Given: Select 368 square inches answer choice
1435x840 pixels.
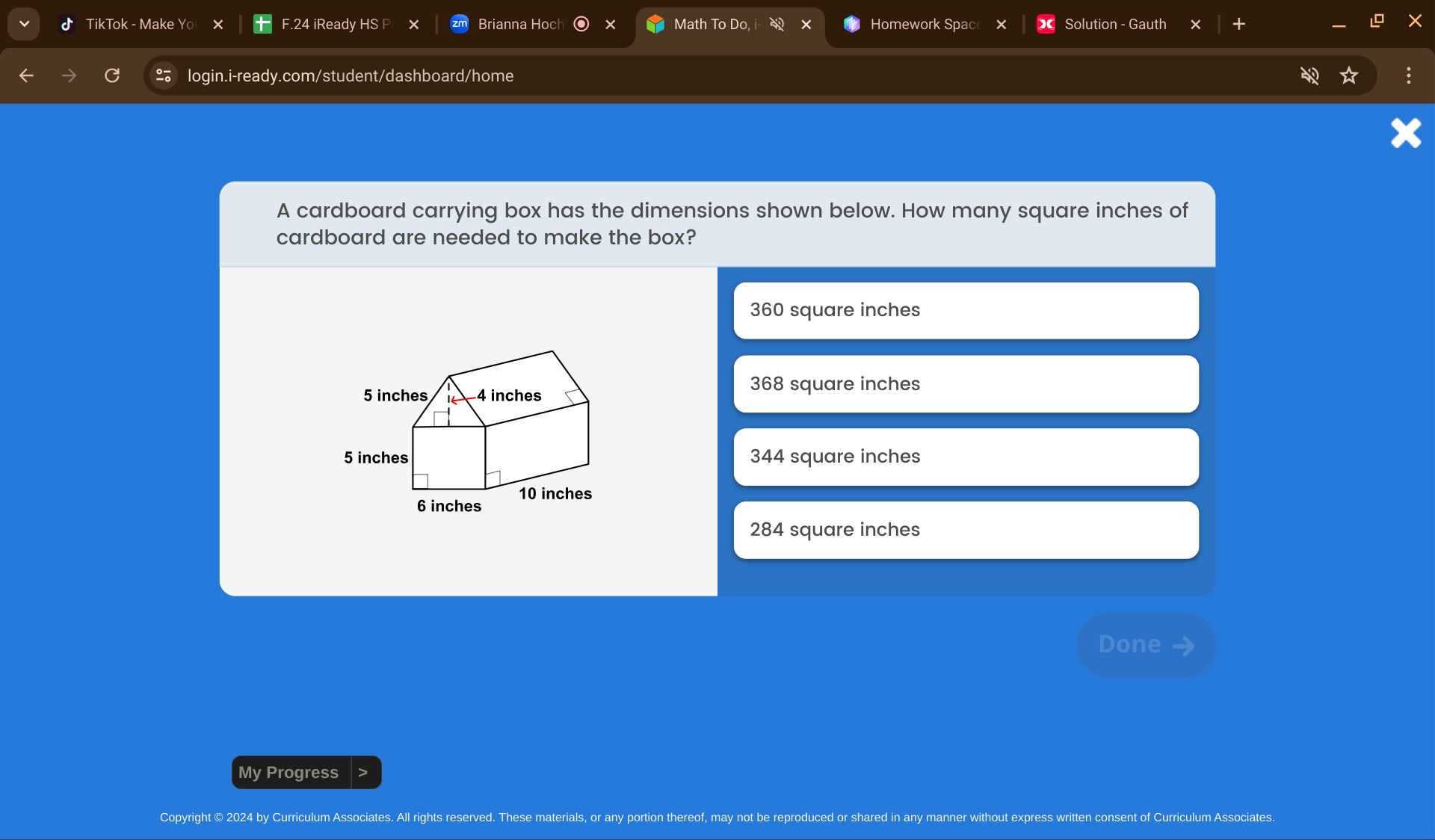Looking at the screenshot, I should pos(965,383).
